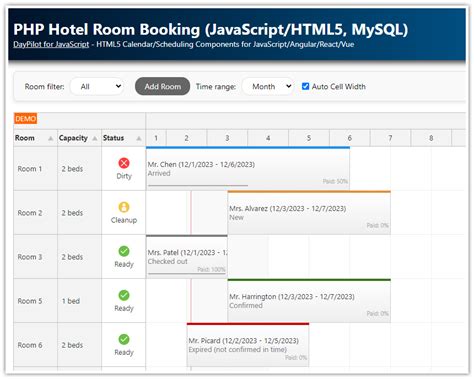Click the 'Room filter:' label
This screenshot has width=474, height=379.
pos(44,87)
